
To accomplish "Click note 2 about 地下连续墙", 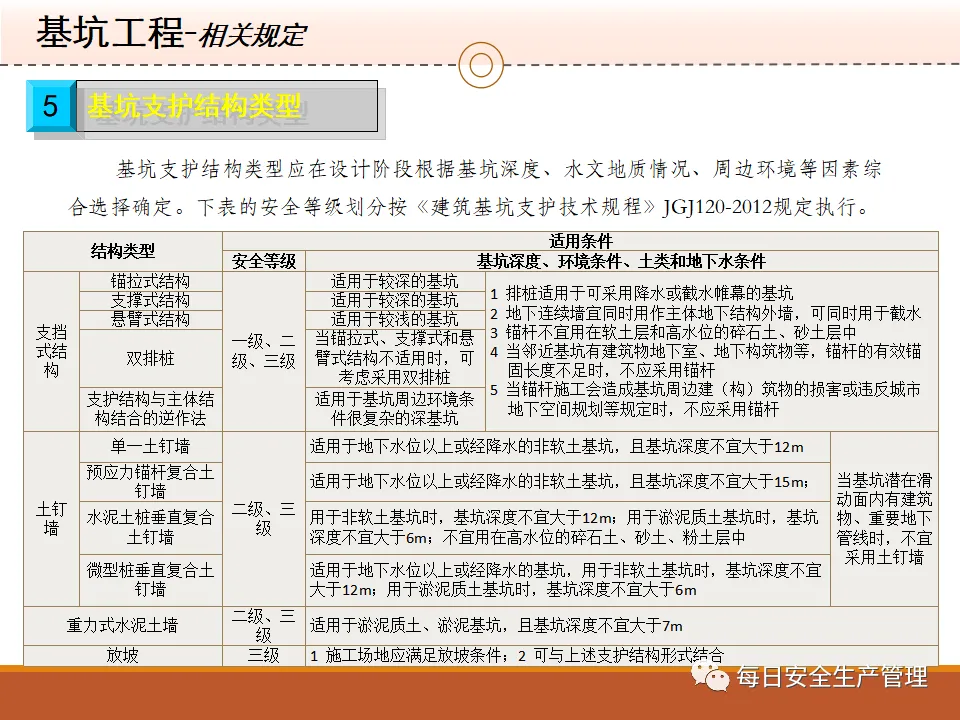I will tap(705, 313).
